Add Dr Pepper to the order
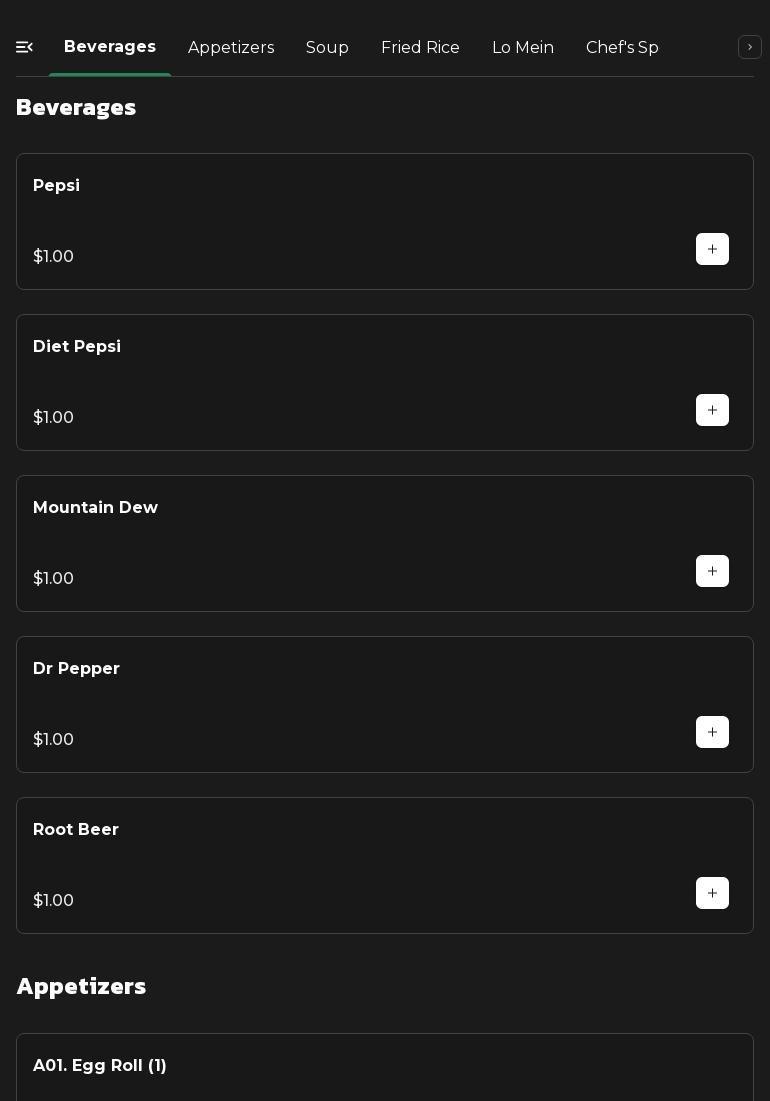 pos(712,732)
